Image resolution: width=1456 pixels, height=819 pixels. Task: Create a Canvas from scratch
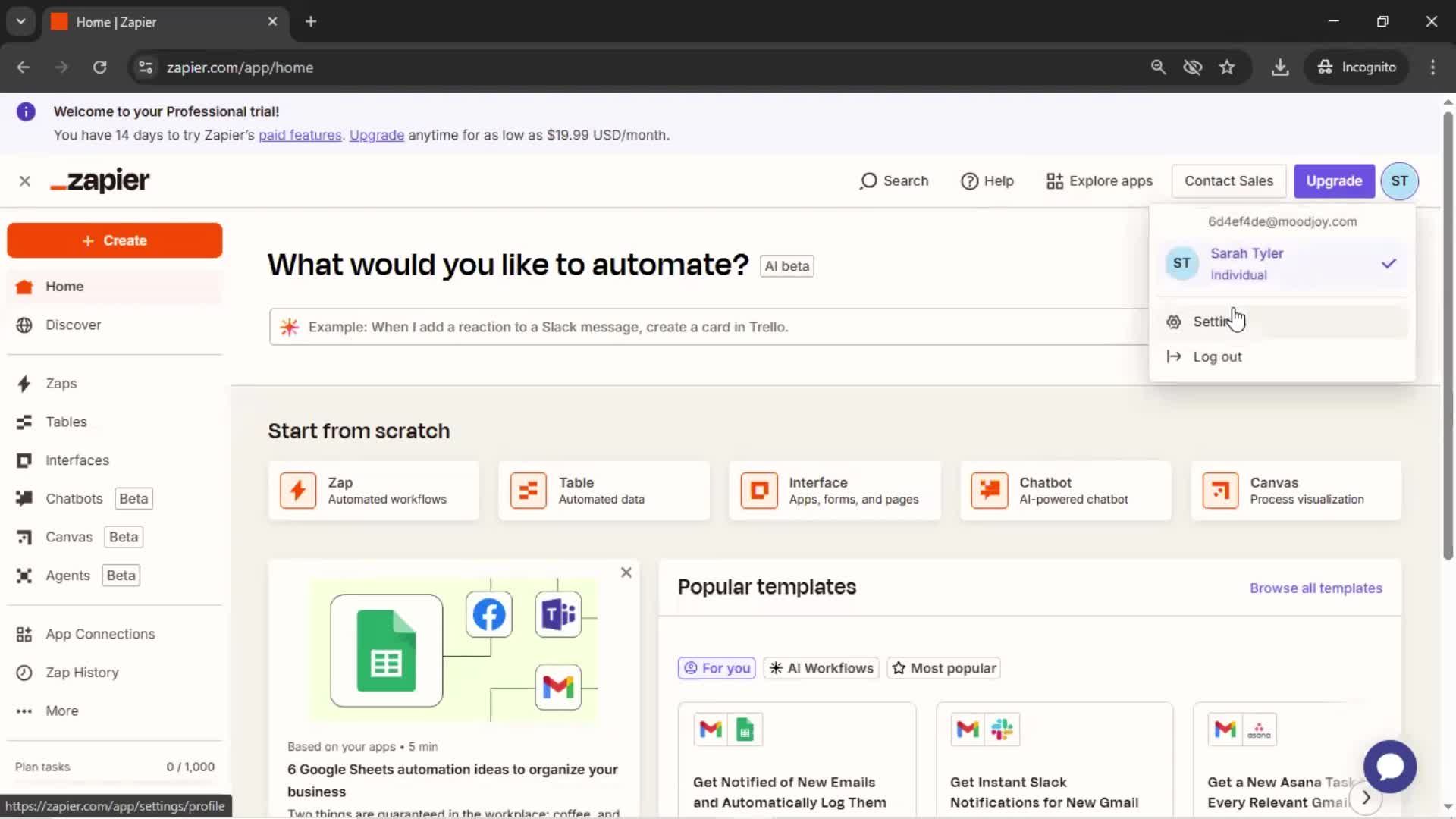[1296, 491]
